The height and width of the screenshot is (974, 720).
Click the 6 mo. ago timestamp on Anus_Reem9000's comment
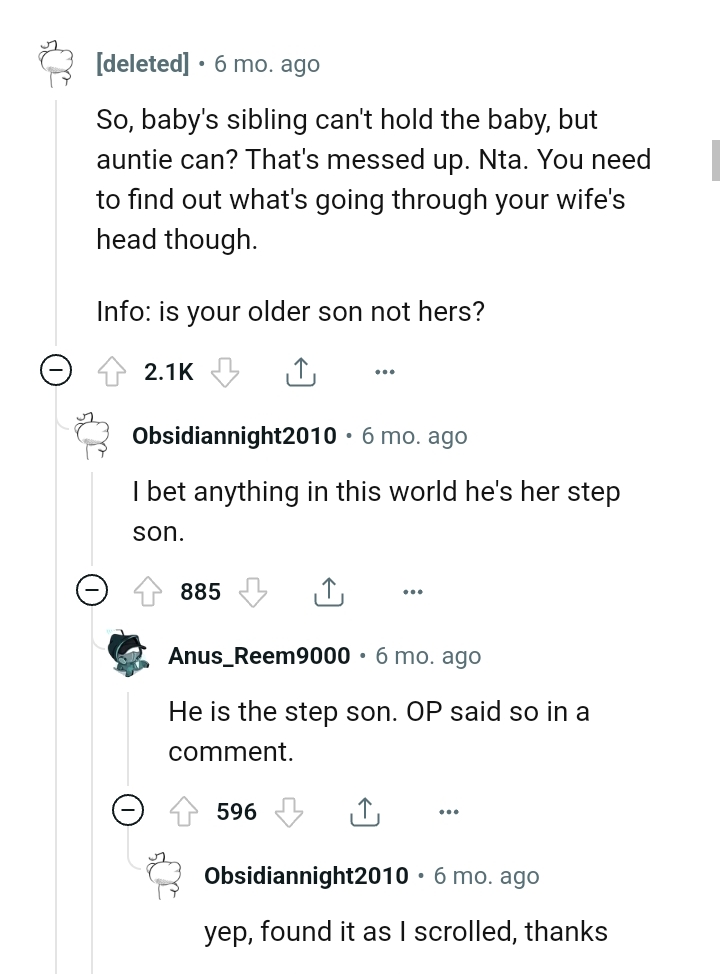(x=427, y=655)
